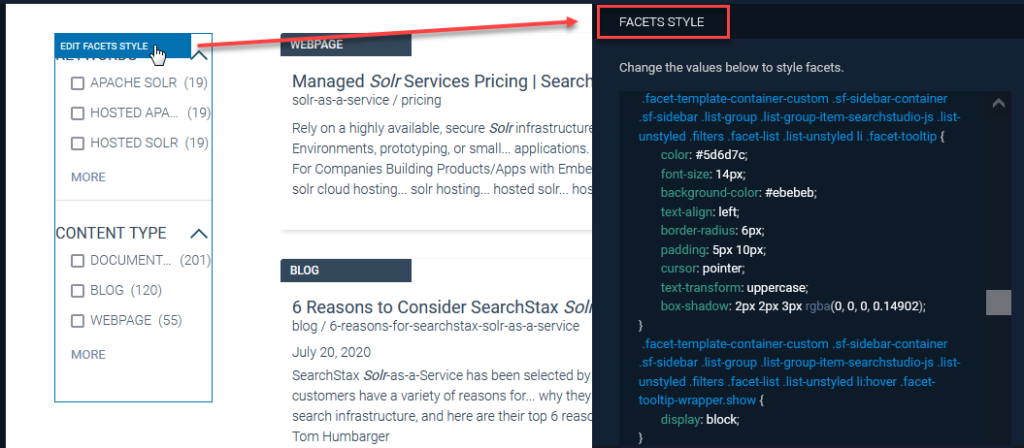Click the July 20, 2020 date
Image resolution: width=1024 pixels, height=448 pixels.
tap(331, 353)
